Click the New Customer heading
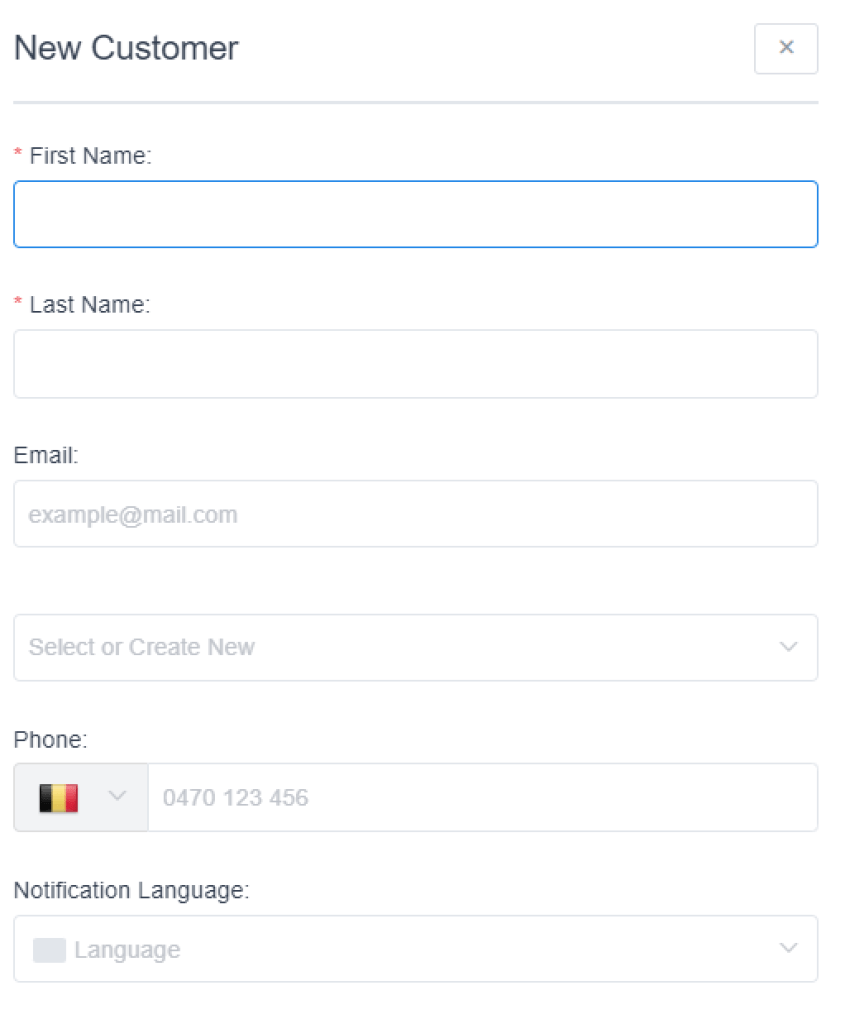Image resolution: width=845 pixels, height=1024 pixels. pyautogui.click(x=127, y=48)
